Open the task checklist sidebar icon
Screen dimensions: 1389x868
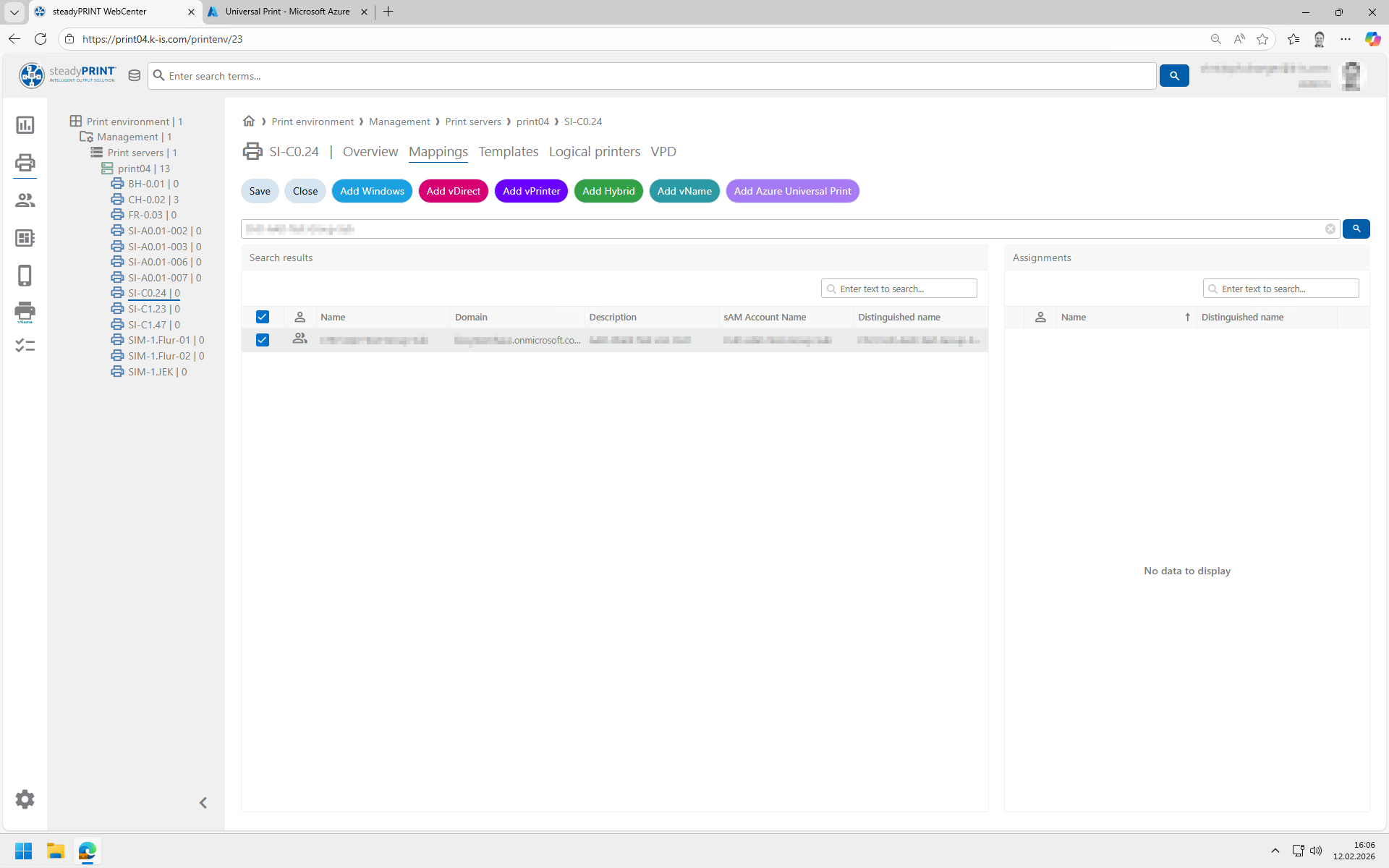pos(25,346)
